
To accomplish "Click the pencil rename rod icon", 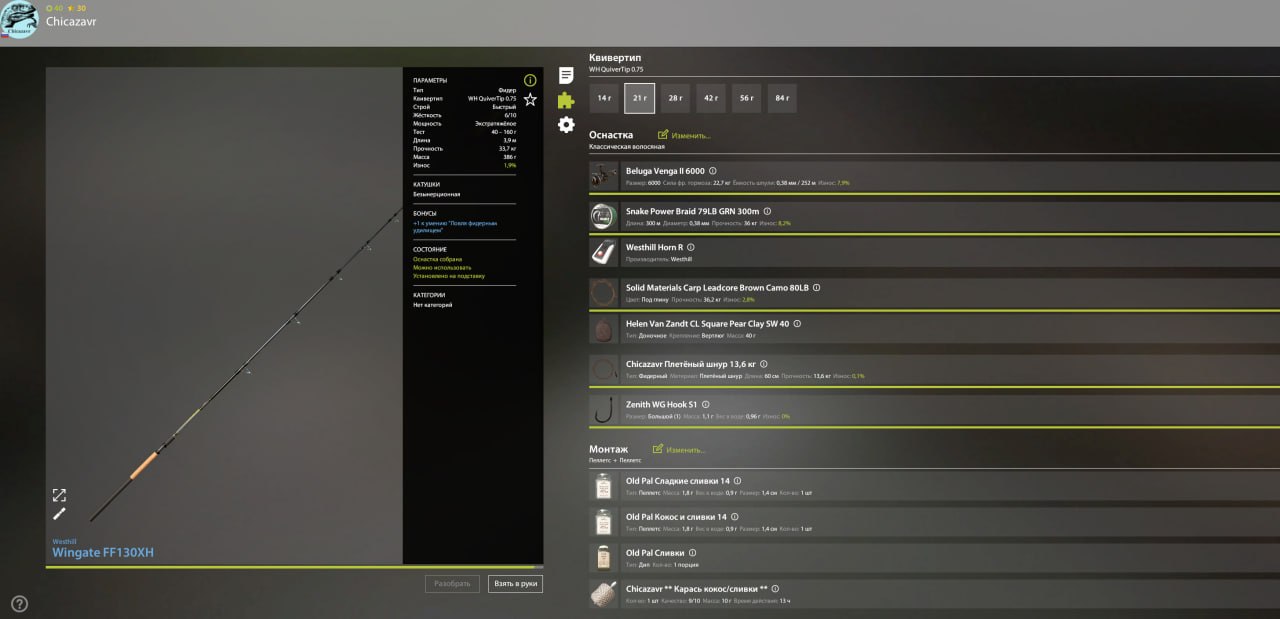I will 59,513.
